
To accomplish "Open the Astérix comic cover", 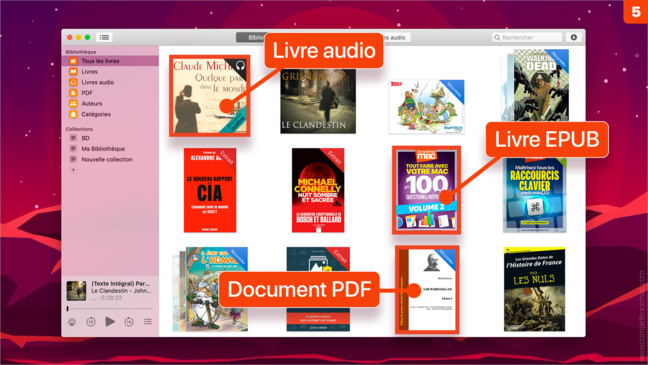I will click(x=426, y=107).
